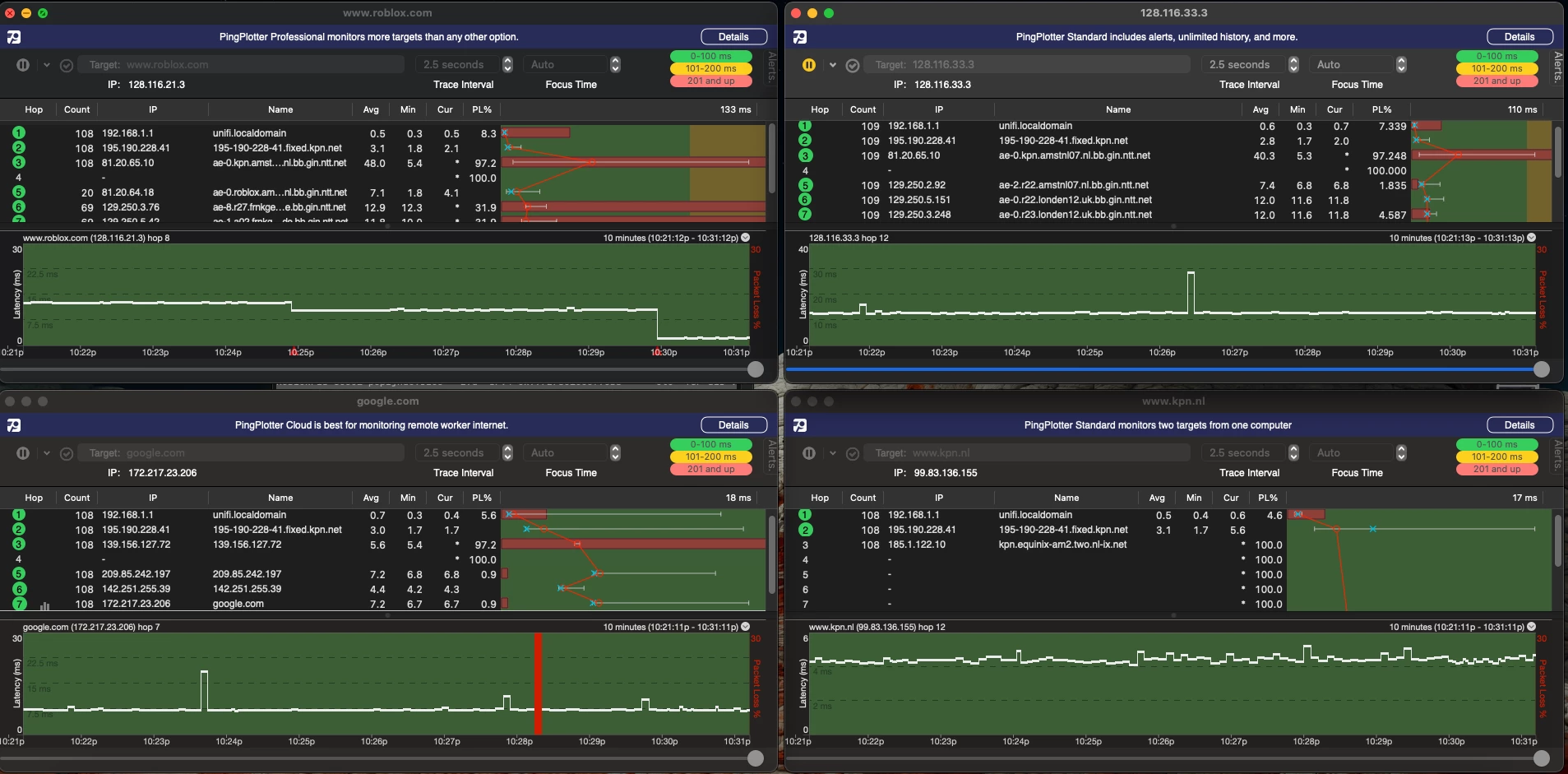The width and height of the screenshot is (1568, 774).
Task: Click the graph bars icon beside google.com hop 7
Action: [44, 605]
